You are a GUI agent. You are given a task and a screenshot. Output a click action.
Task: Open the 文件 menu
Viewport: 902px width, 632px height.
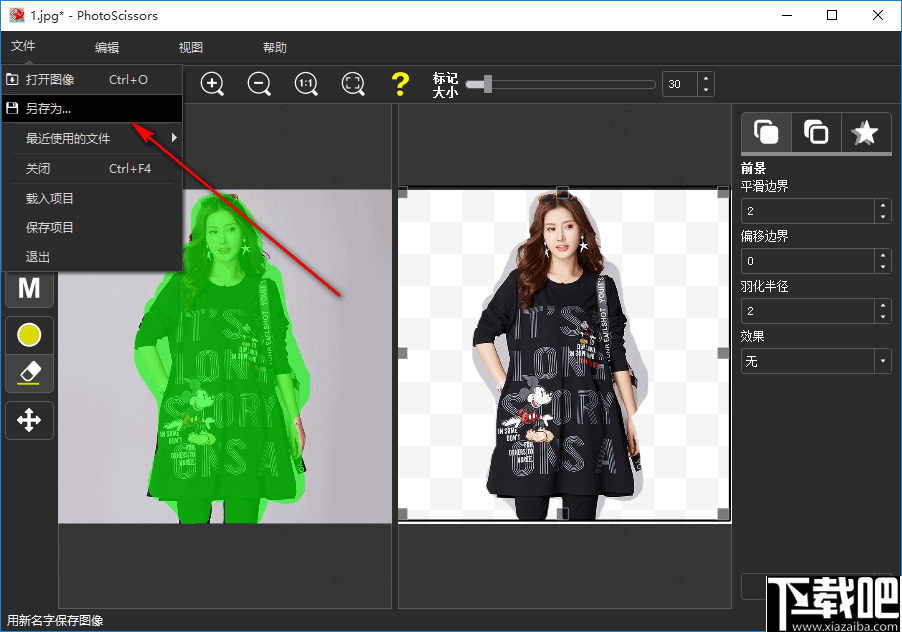(23, 46)
